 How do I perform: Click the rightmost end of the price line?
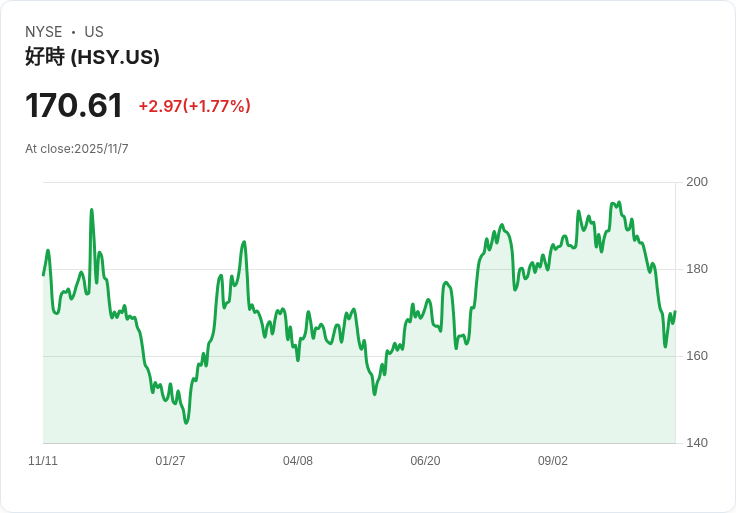pos(675,312)
